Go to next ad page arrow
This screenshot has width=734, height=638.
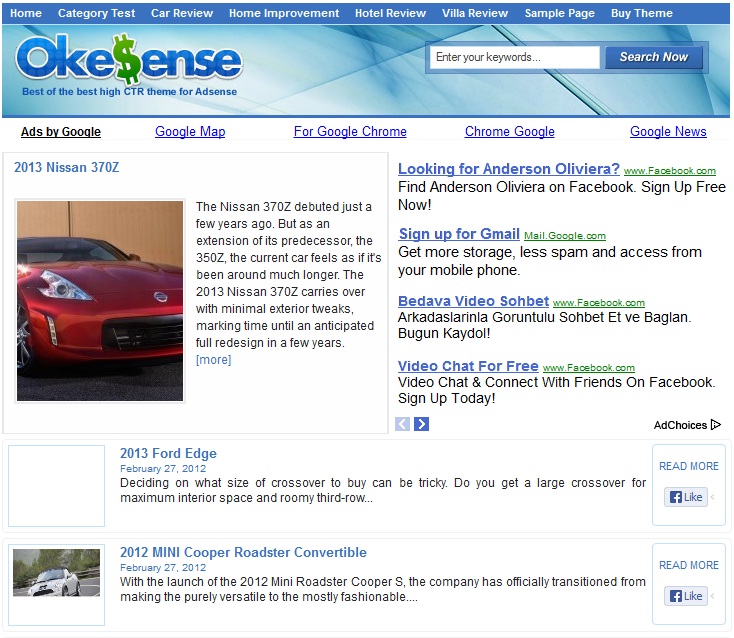[421, 424]
